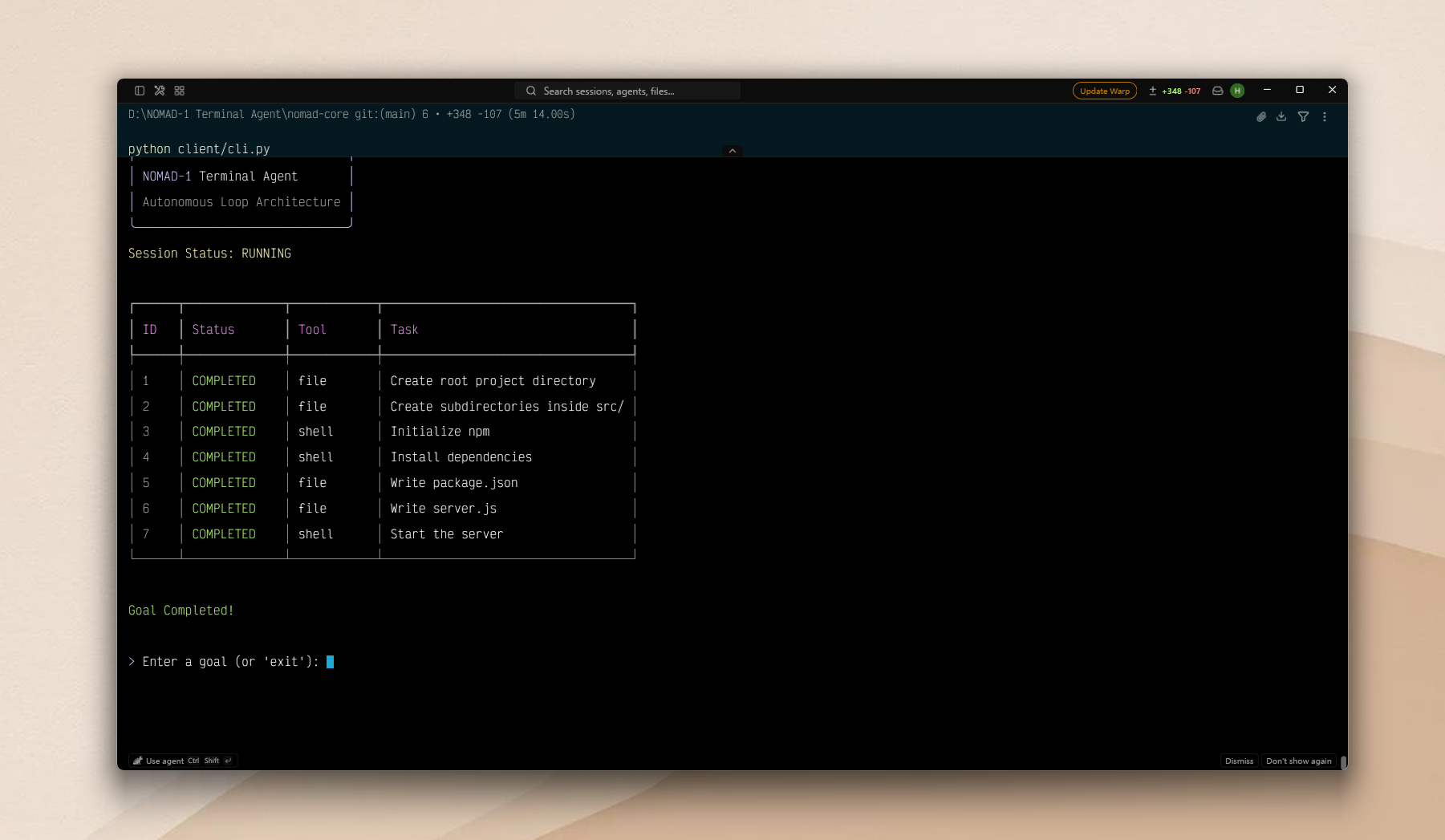The width and height of the screenshot is (1445, 840).
Task: Open the +348 -107 diff changes indicator
Action: (x=1175, y=91)
